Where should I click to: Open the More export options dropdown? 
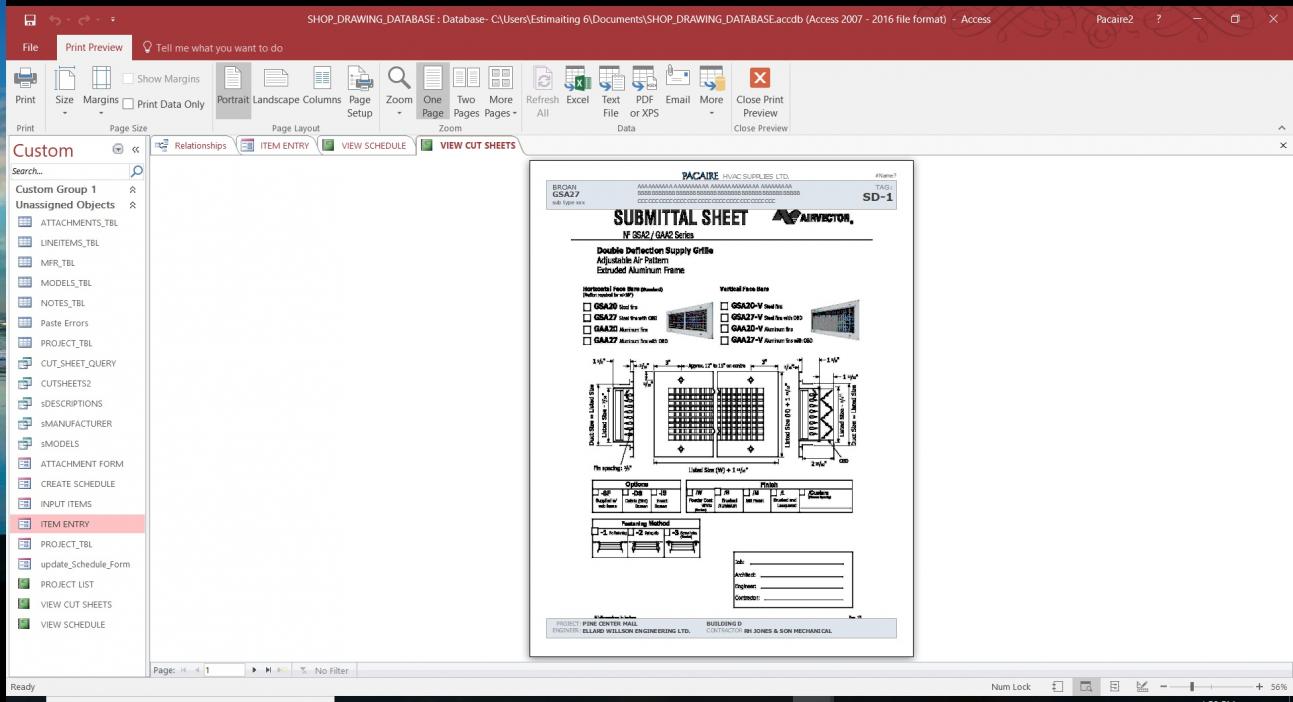point(711,91)
